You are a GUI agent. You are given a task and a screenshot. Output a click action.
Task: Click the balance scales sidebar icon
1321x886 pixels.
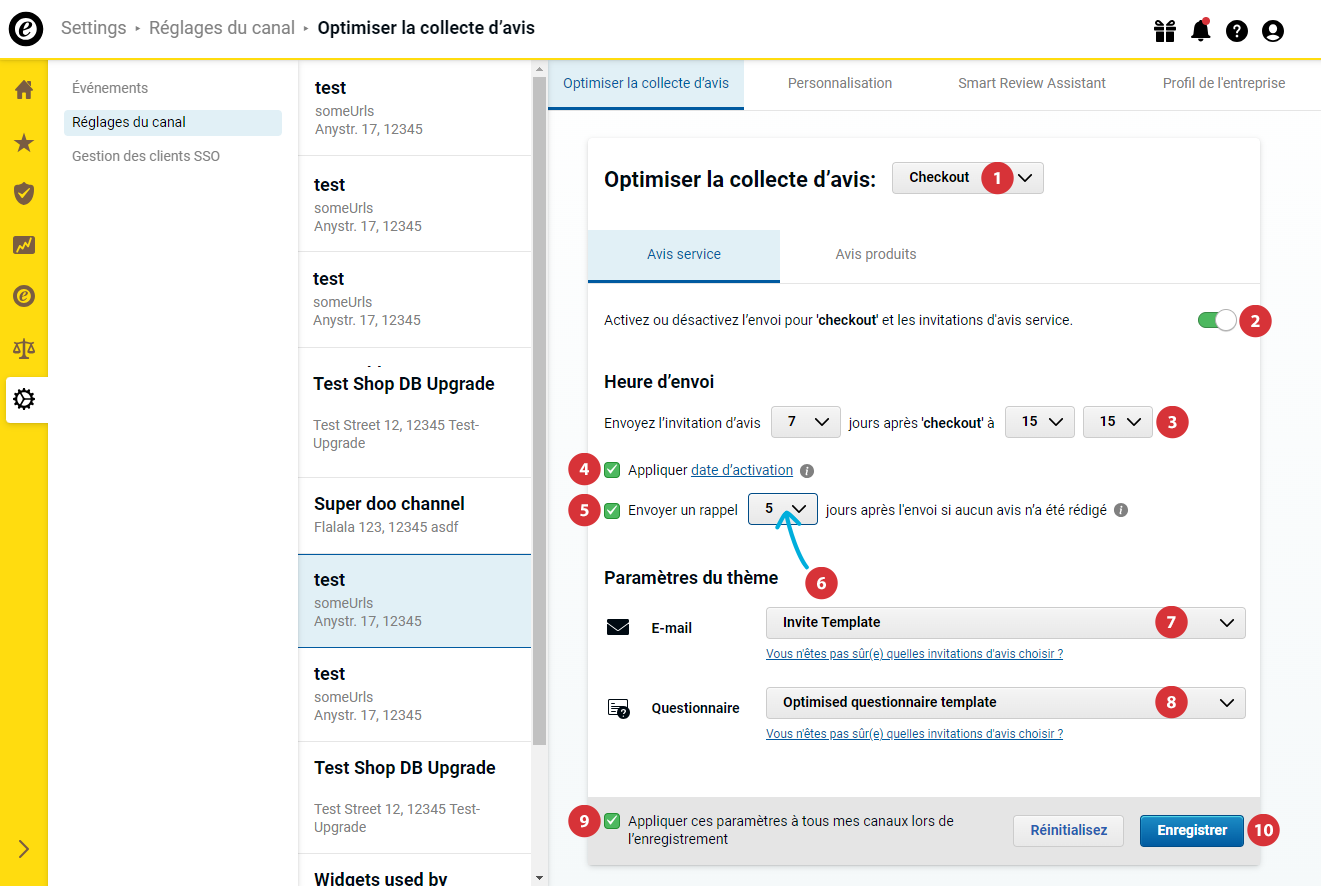(24, 348)
